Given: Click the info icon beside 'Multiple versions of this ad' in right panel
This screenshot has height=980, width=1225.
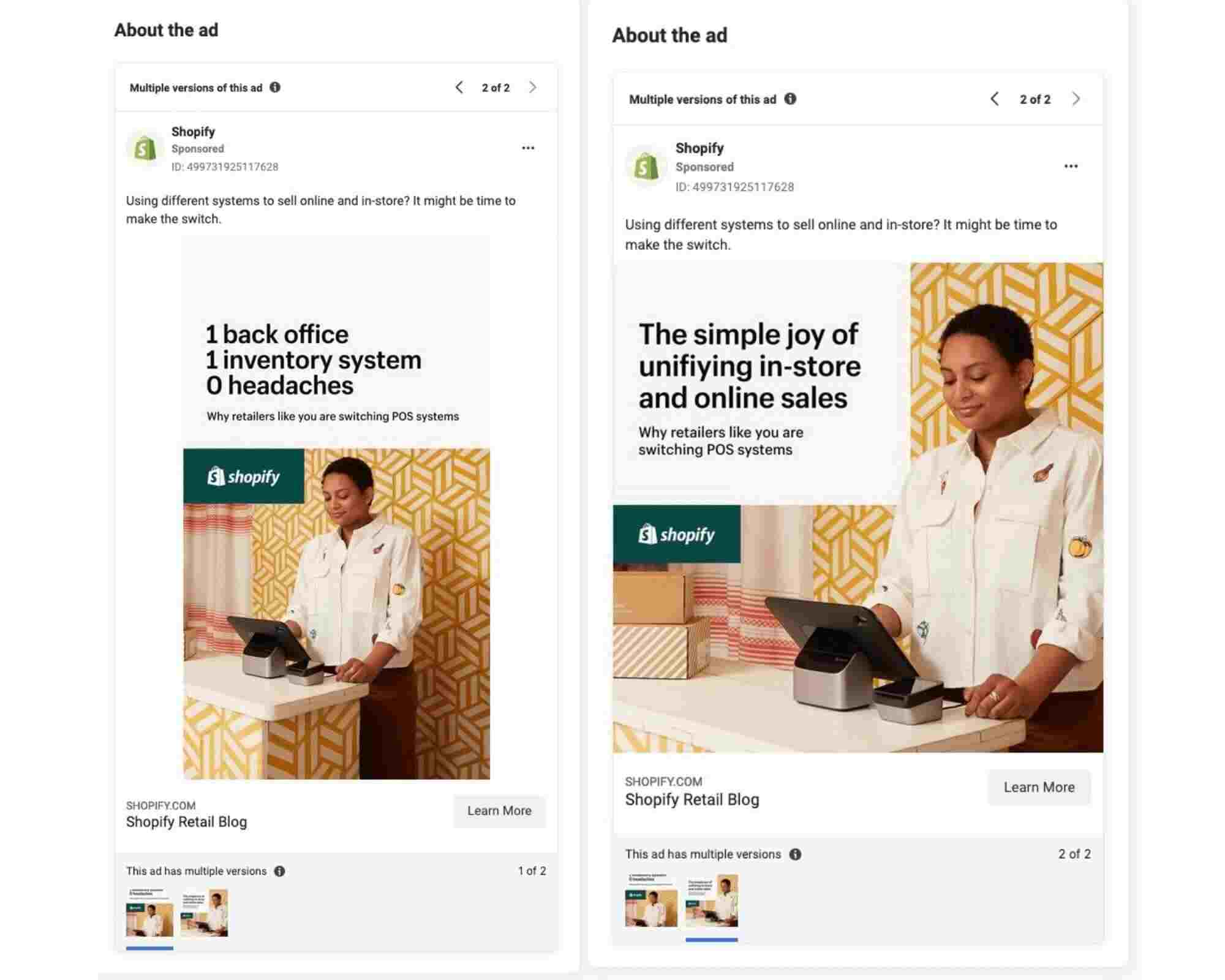Looking at the screenshot, I should (790, 99).
